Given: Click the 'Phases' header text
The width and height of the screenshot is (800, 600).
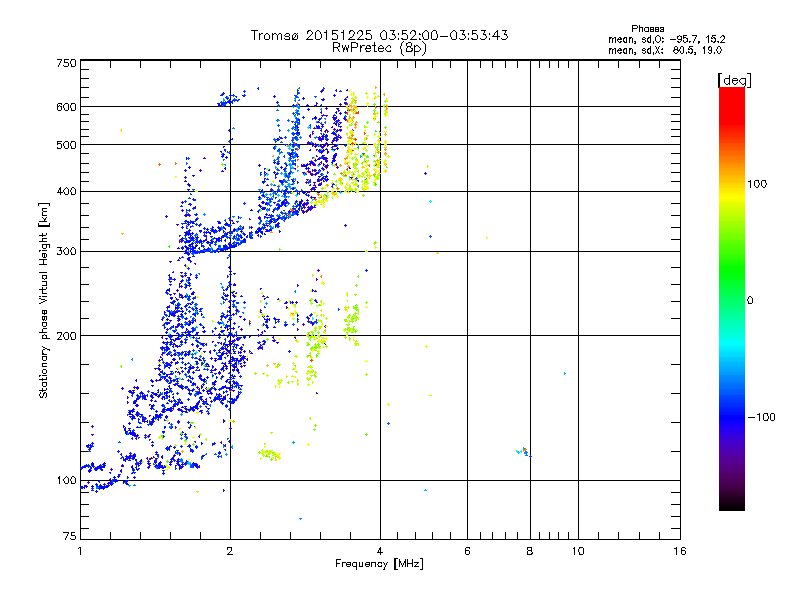Looking at the screenshot, I should point(647,29).
